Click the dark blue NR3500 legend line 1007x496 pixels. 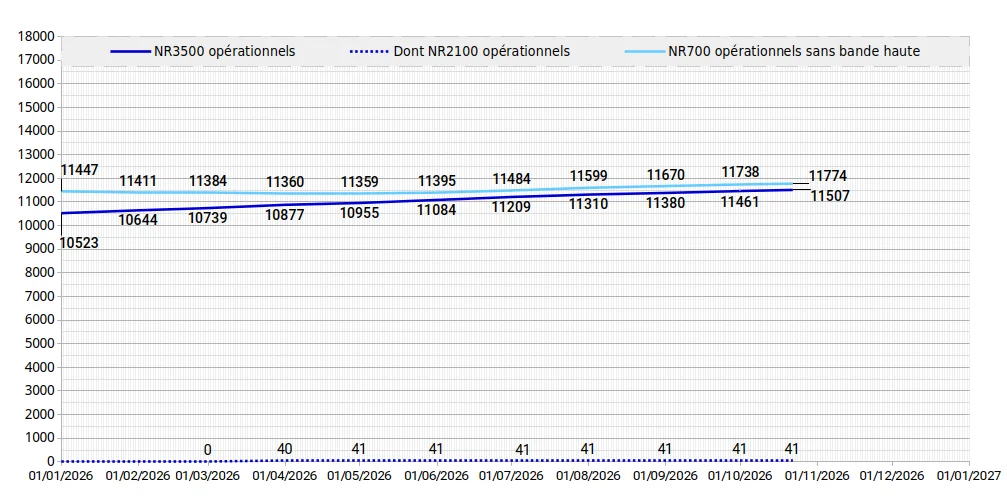[x=129, y=52]
